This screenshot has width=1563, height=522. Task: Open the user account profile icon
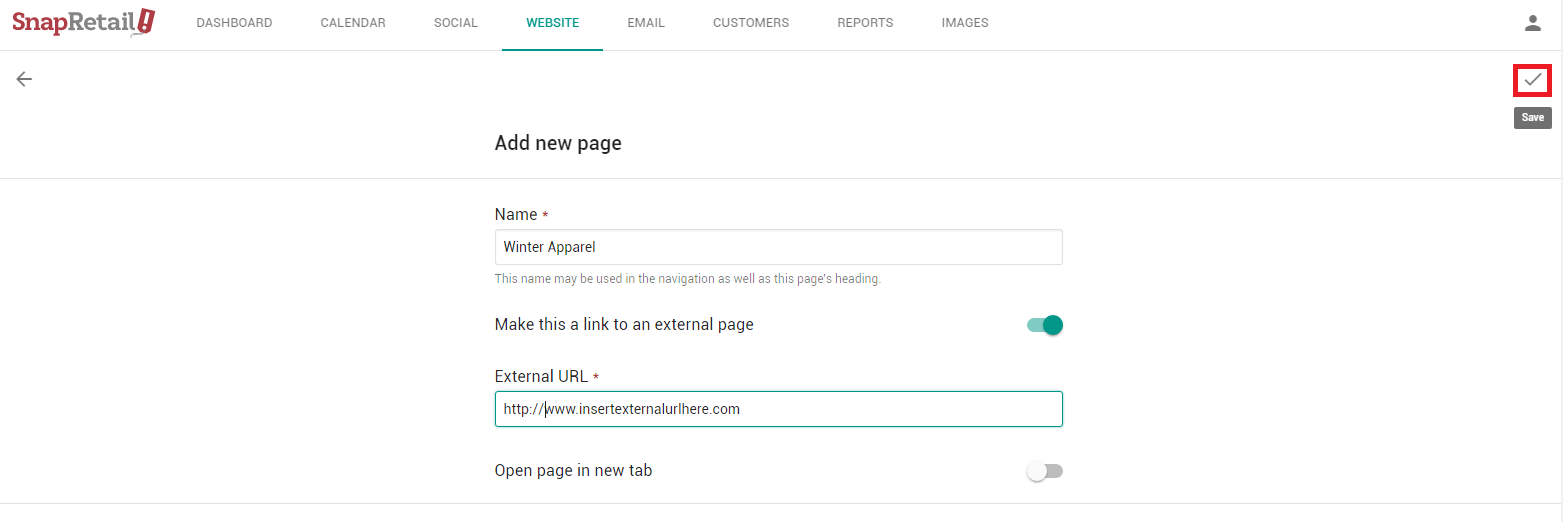pos(1532,23)
